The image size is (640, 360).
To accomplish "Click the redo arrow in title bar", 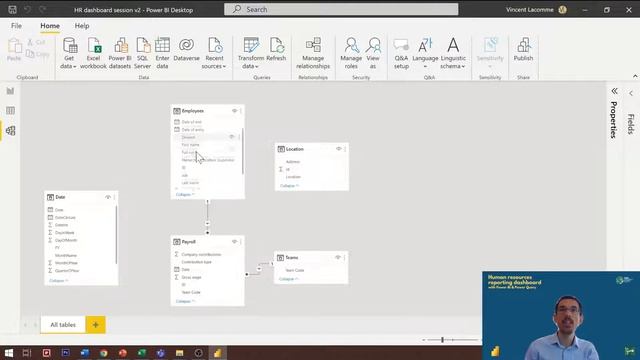I will [x=42, y=9].
